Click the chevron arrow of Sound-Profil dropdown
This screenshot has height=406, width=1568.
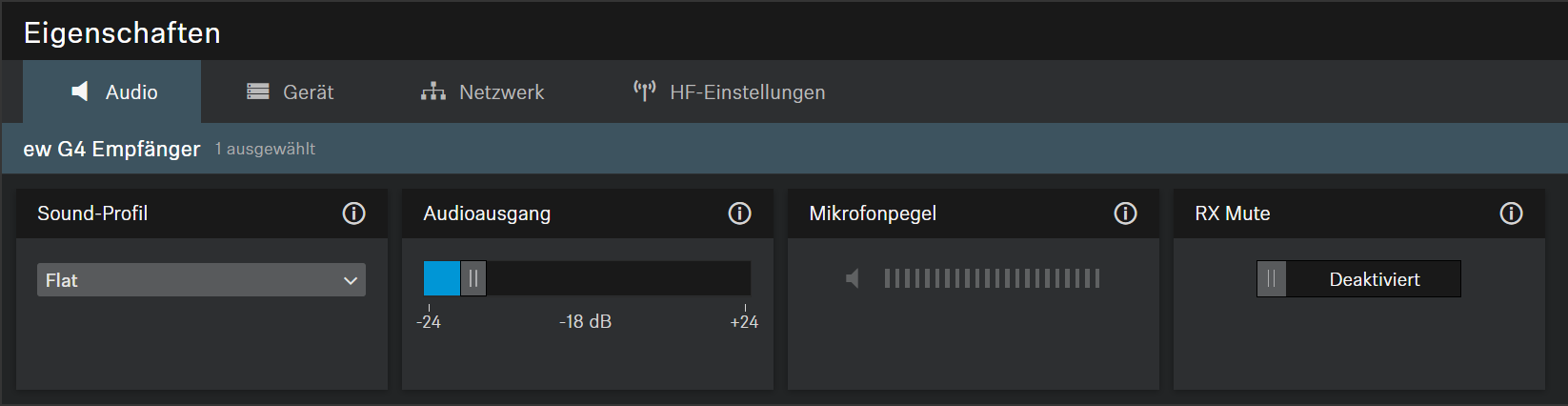351,280
